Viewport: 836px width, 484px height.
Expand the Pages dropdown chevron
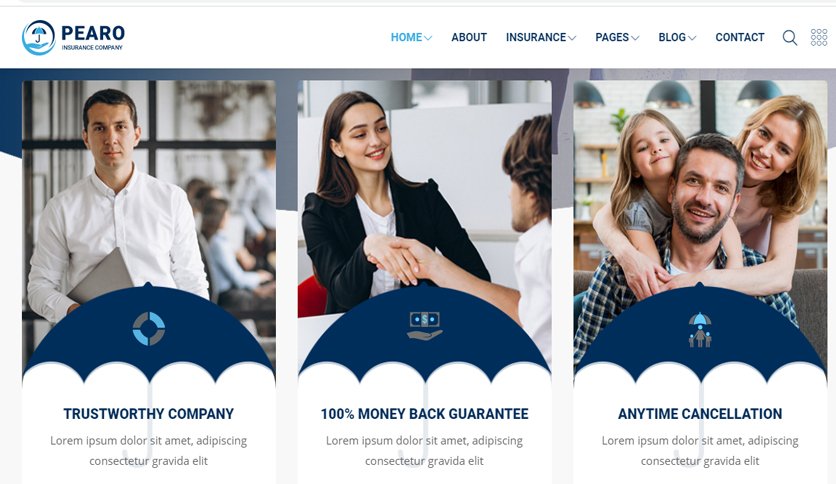click(x=634, y=38)
